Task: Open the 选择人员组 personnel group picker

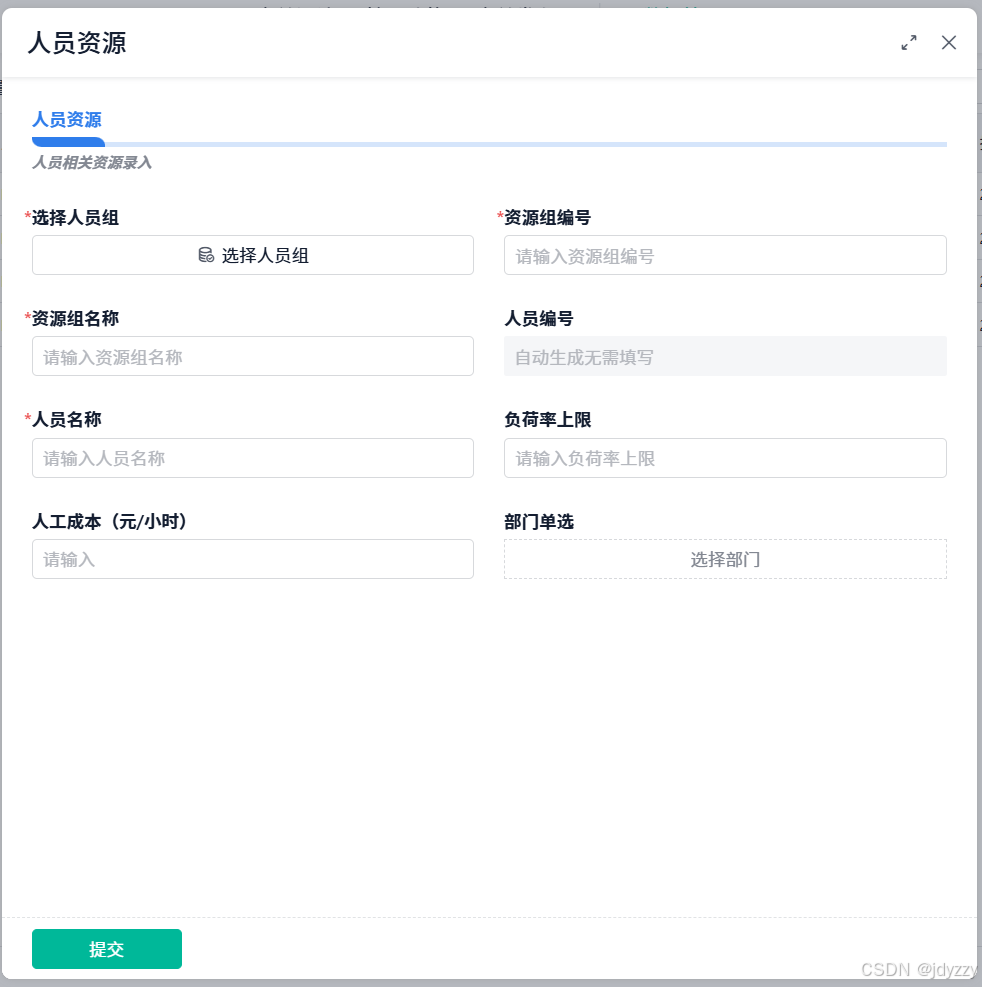Action: click(252, 255)
